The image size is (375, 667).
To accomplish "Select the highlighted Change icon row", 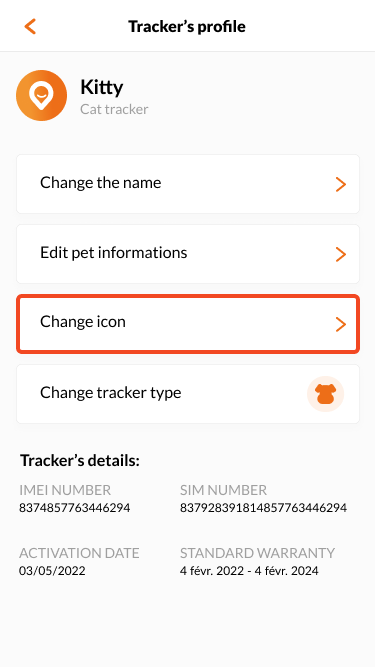I will click(x=188, y=324).
